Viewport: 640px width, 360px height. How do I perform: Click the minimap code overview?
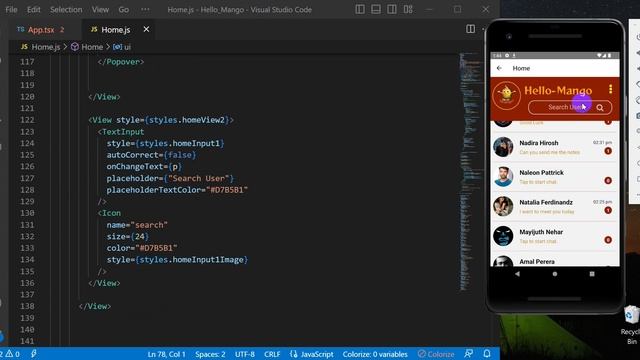coord(470,171)
